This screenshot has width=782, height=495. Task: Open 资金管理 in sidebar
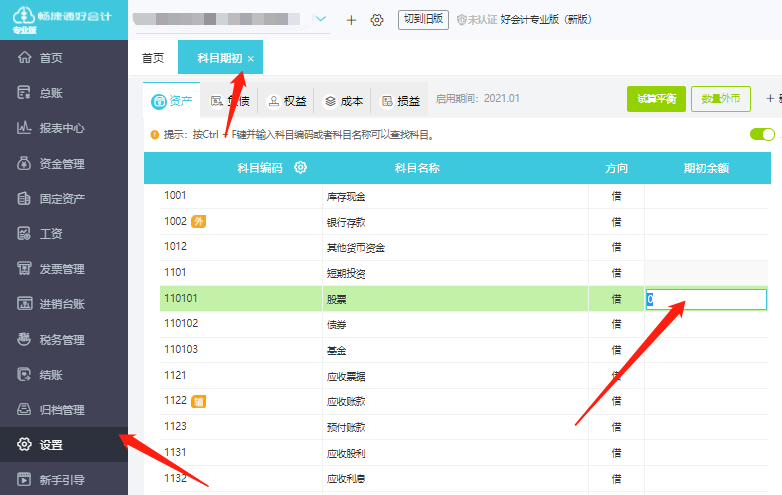point(64,164)
